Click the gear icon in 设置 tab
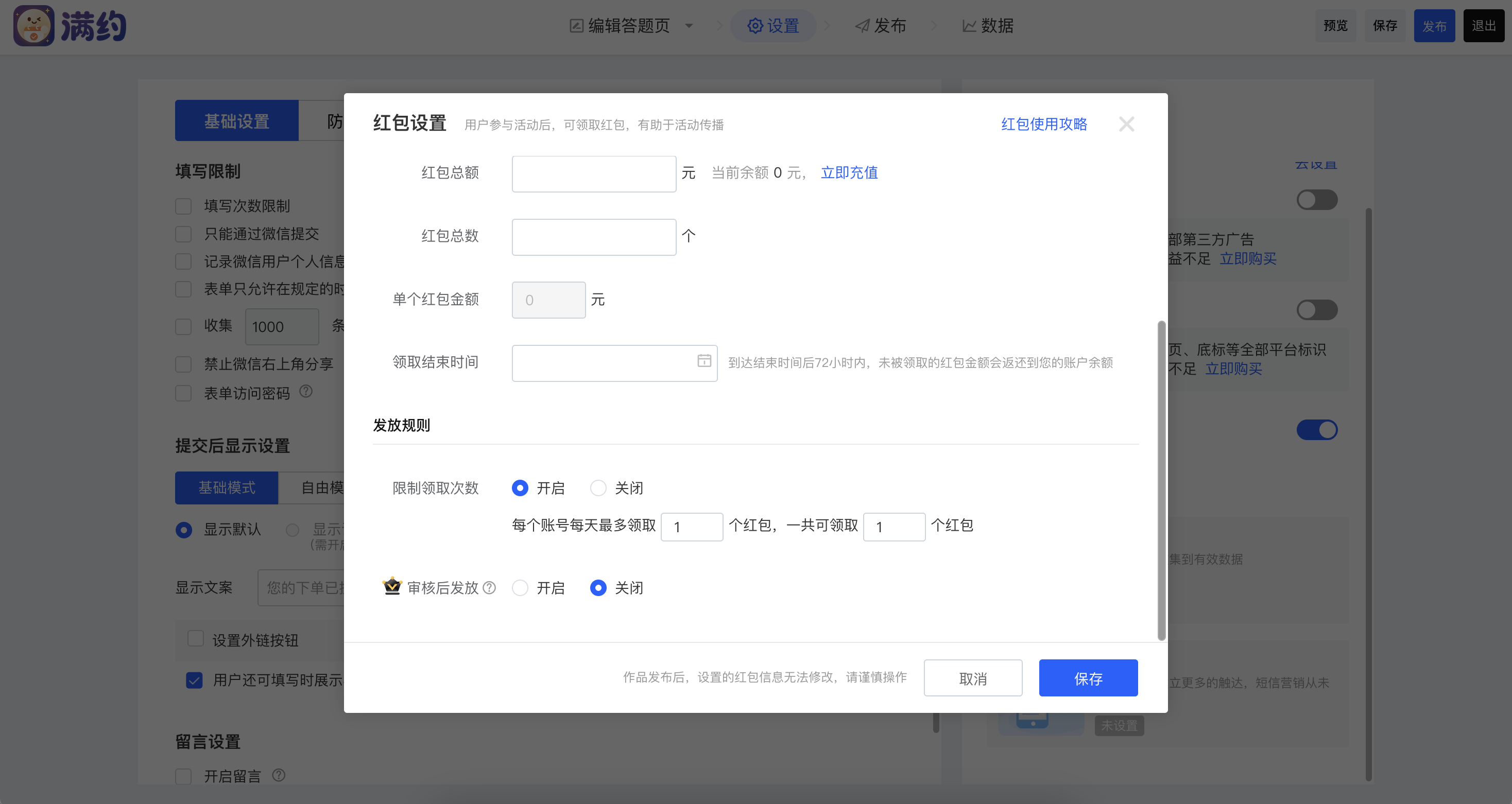 pos(755,26)
